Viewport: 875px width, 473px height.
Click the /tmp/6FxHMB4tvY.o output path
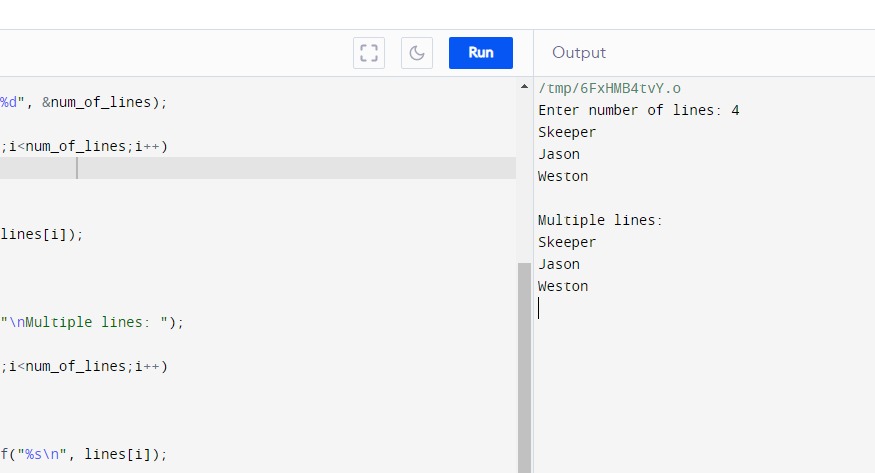coord(609,88)
